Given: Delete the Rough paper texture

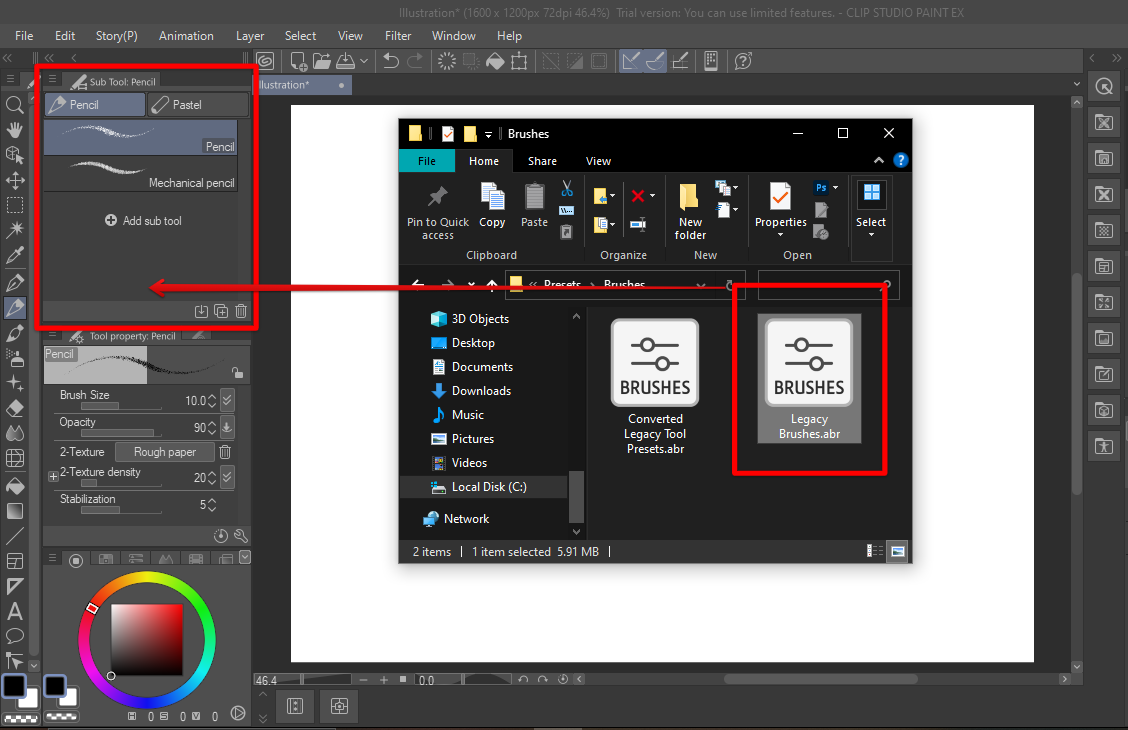Looking at the screenshot, I should [226, 452].
